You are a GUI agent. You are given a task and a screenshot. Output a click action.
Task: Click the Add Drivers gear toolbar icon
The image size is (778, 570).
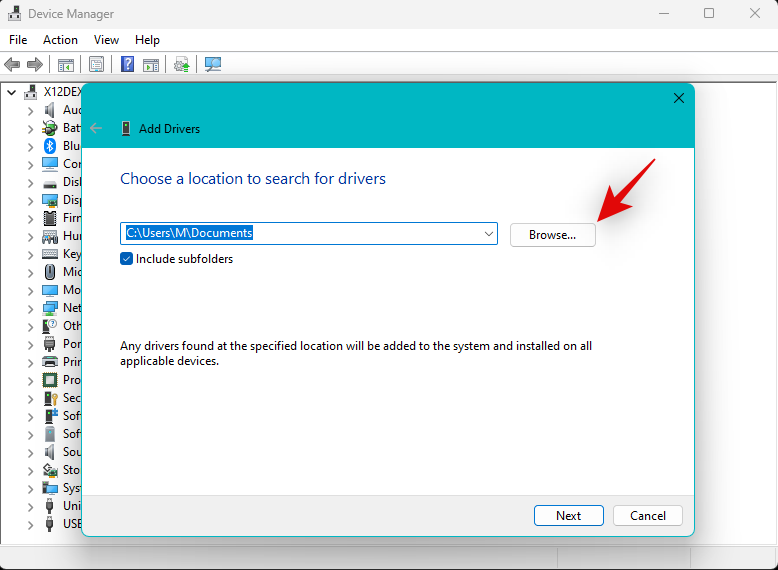(x=181, y=64)
